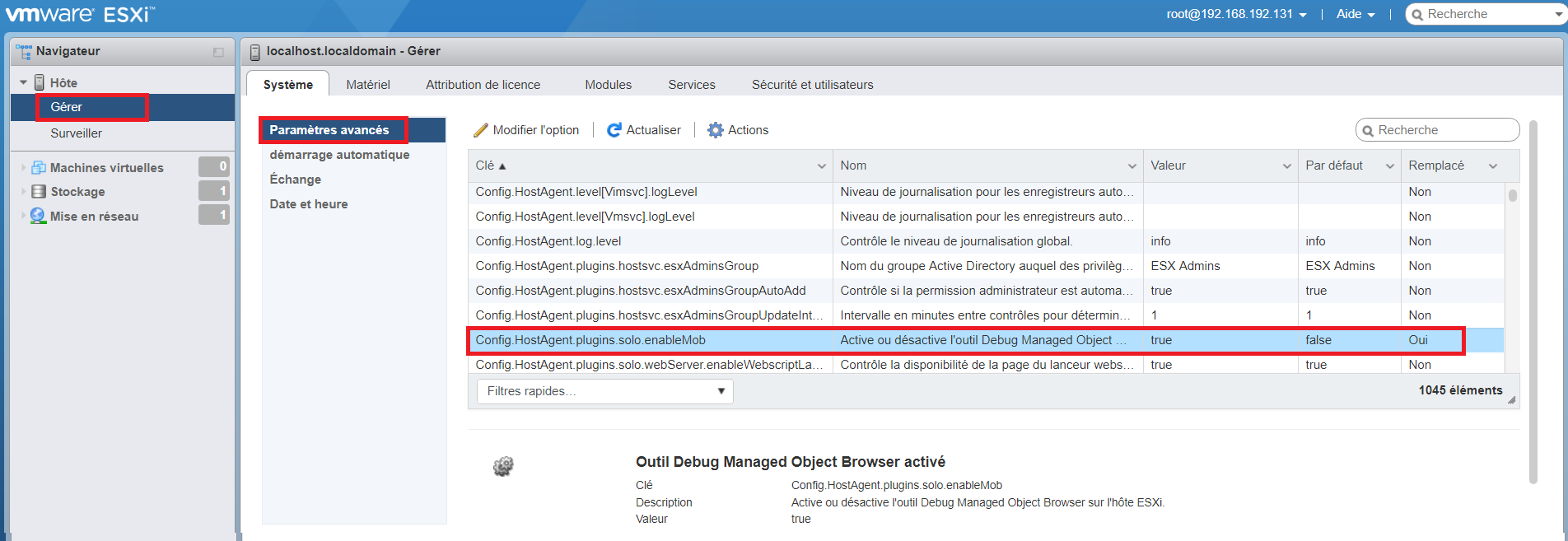Select Gérer in the navigator

(x=123, y=107)
